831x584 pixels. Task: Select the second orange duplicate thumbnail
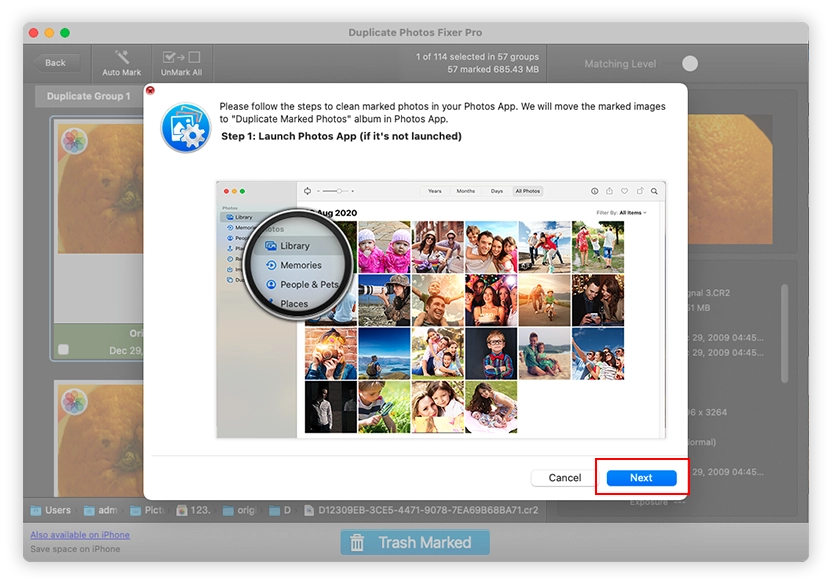[100, 441]
